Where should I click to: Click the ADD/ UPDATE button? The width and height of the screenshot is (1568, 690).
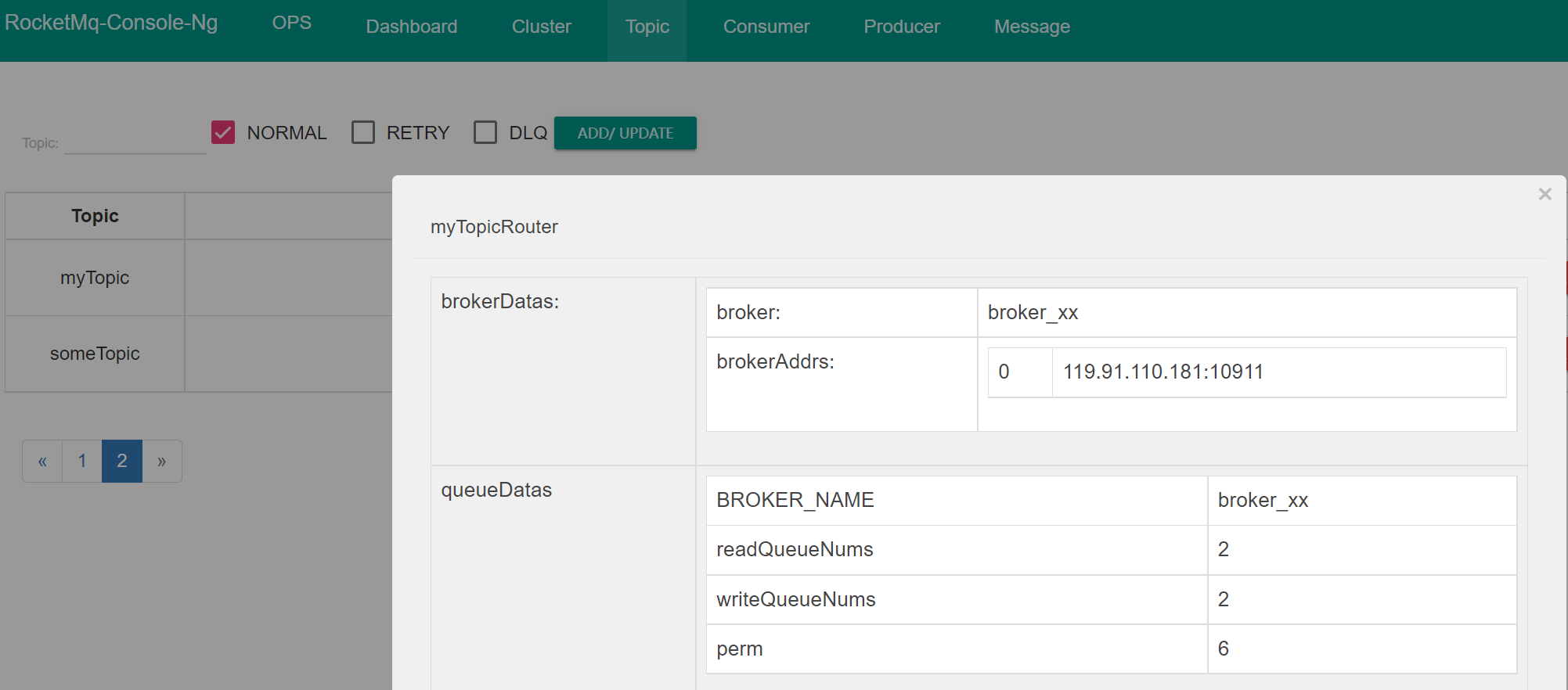coord(625,133)
